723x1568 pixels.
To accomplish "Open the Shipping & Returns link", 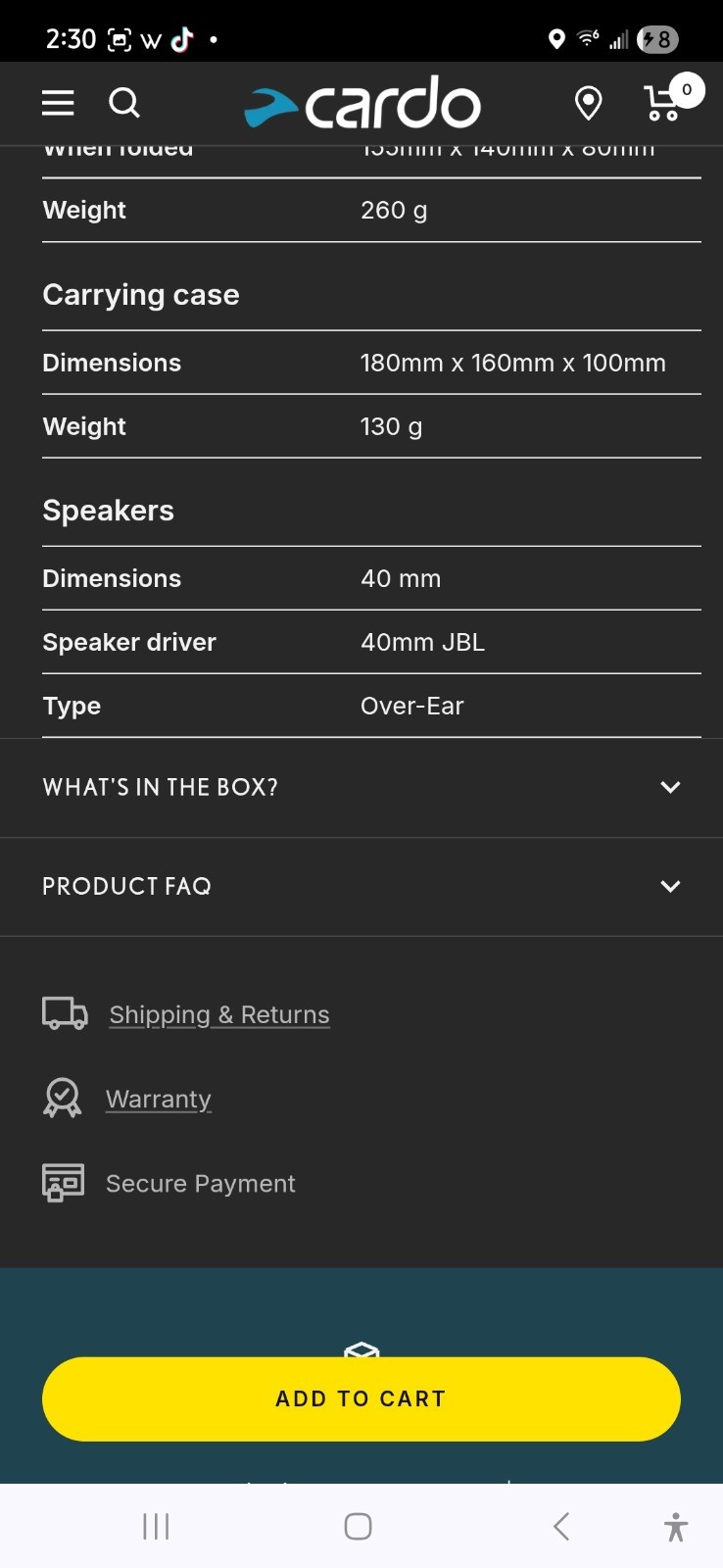I will click(219, 1014).
